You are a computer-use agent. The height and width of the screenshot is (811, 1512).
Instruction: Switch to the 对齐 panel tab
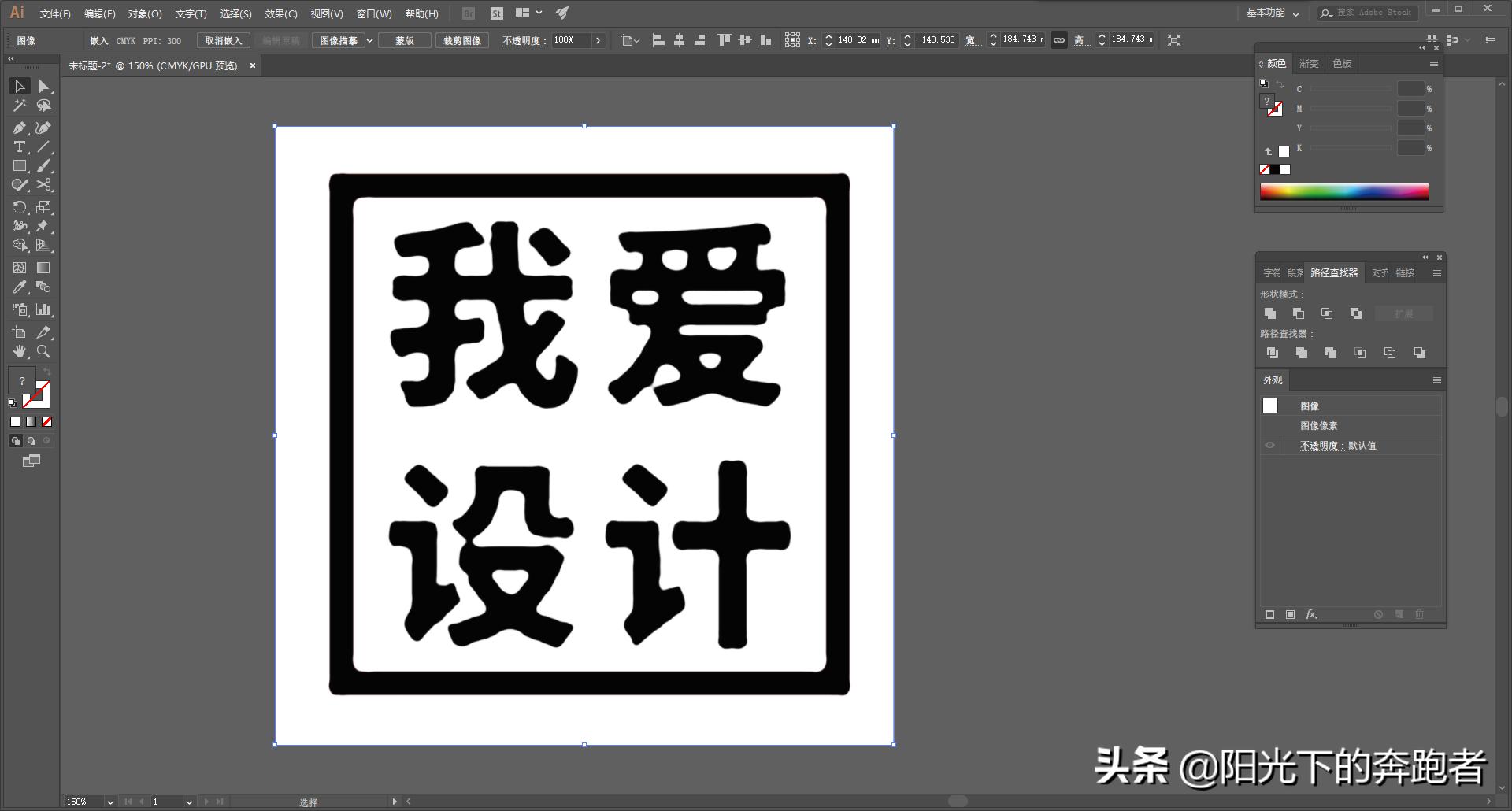(x=1380, y=272)
